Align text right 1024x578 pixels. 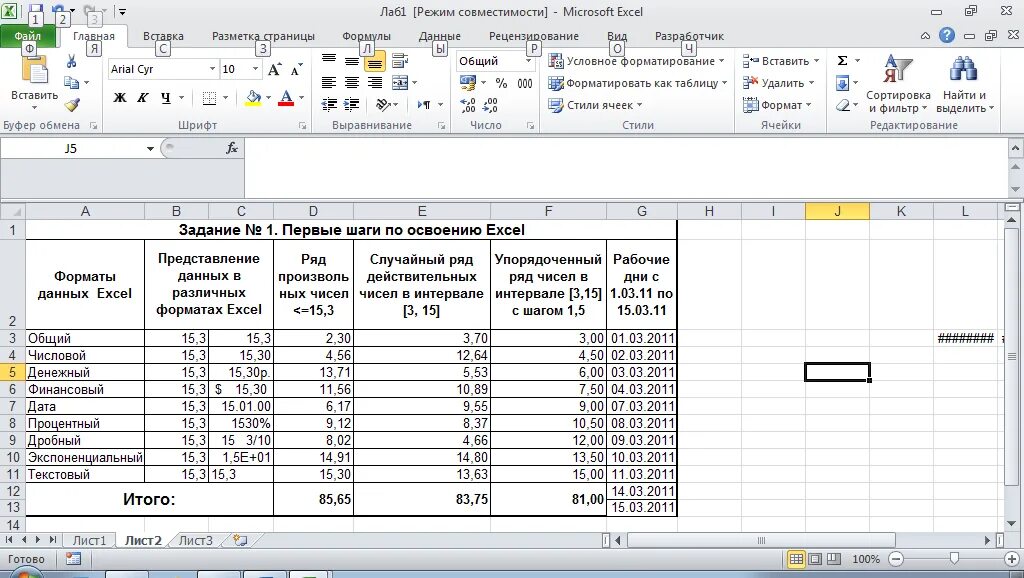tap(375, 83)
